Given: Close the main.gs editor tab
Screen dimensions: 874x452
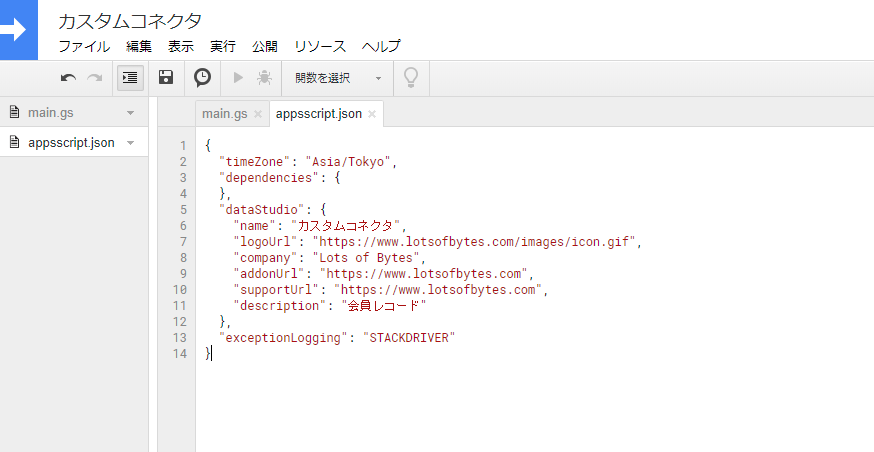Looking at the screenshot, I should [x=258, y=114].
